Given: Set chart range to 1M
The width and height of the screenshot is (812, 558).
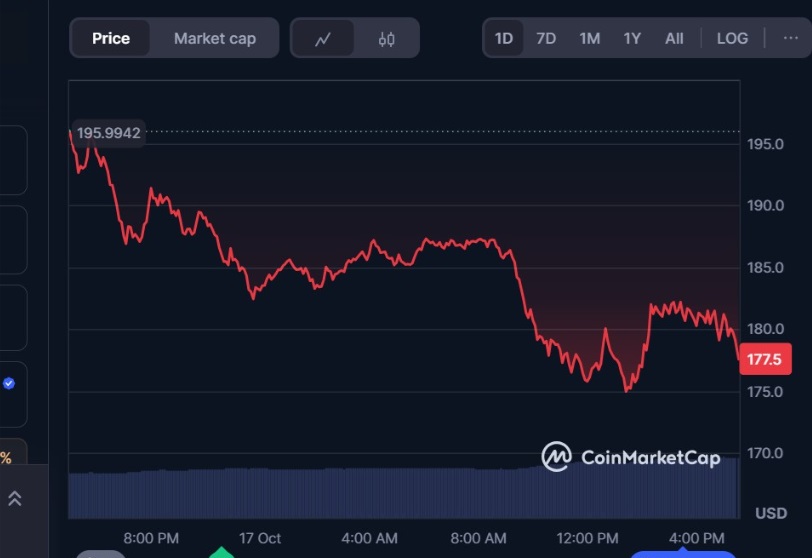Looking at the screenshot, I should (x=590, y=38).
